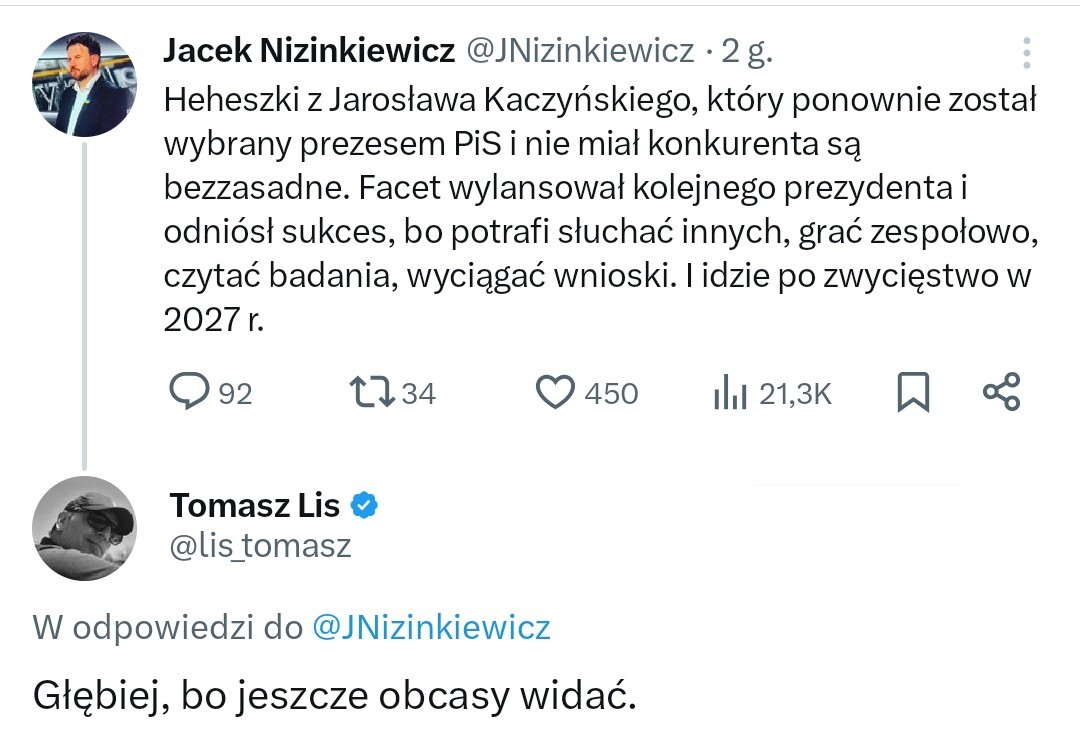The height and width of the screenshot is (733, 1080).
Task: Click Tomasz Lis's blue verified badge
Action: point(364,506)
